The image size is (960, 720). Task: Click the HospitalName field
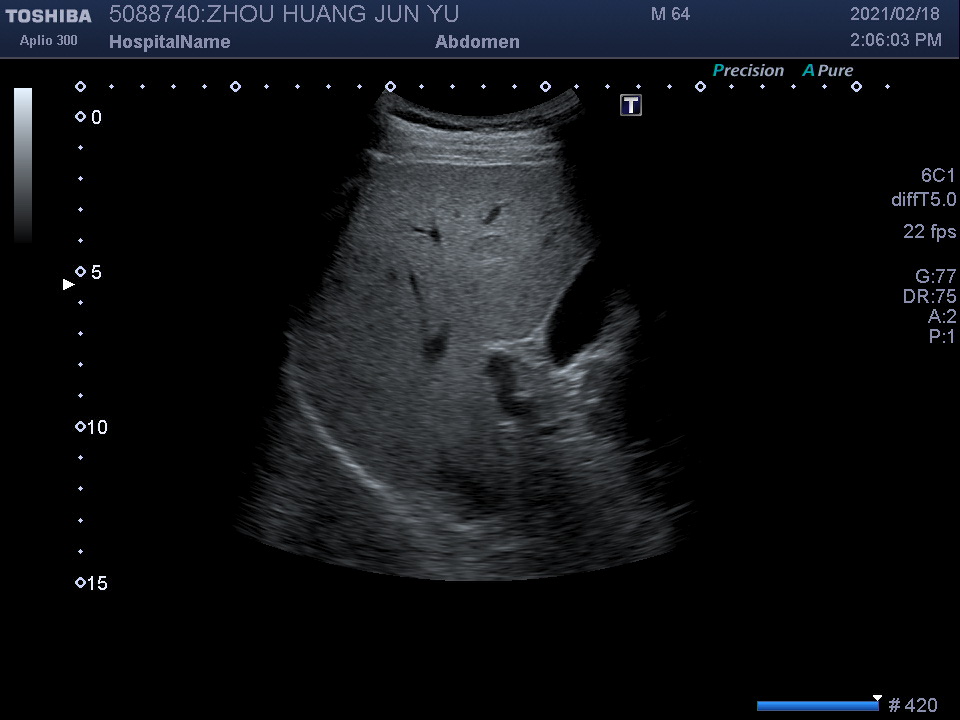click(169, 42)
